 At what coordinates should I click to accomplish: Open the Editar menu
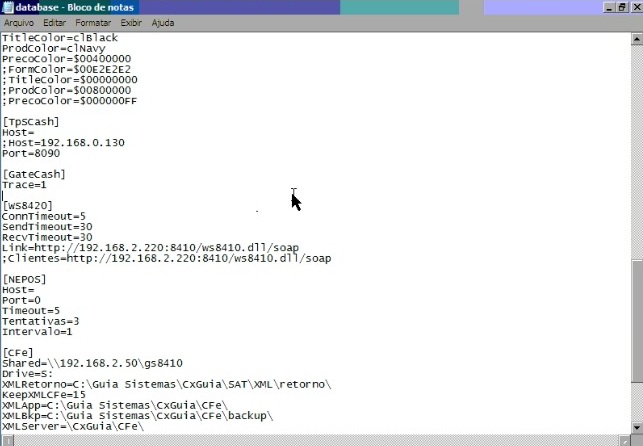click(54, 22)
